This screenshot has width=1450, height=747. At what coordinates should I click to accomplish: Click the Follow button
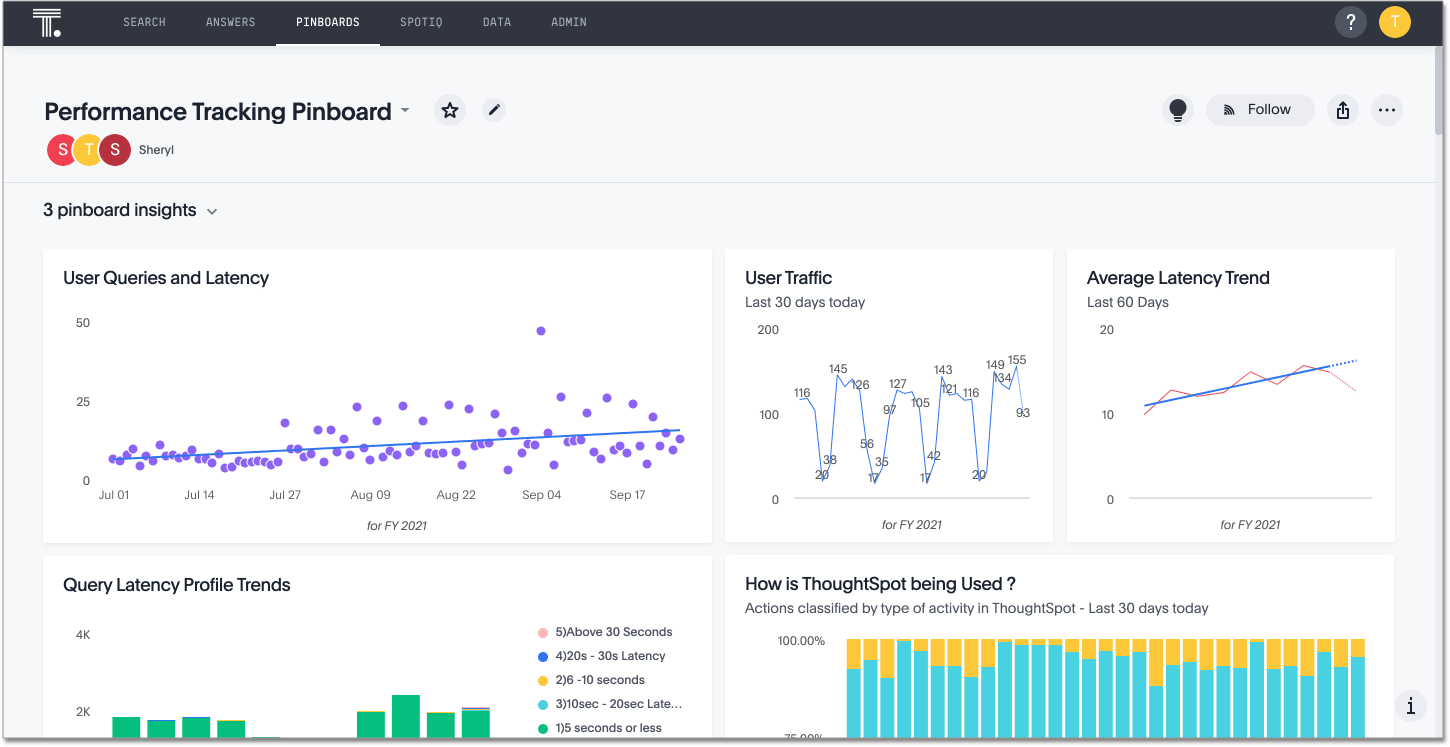point(1260,110)
